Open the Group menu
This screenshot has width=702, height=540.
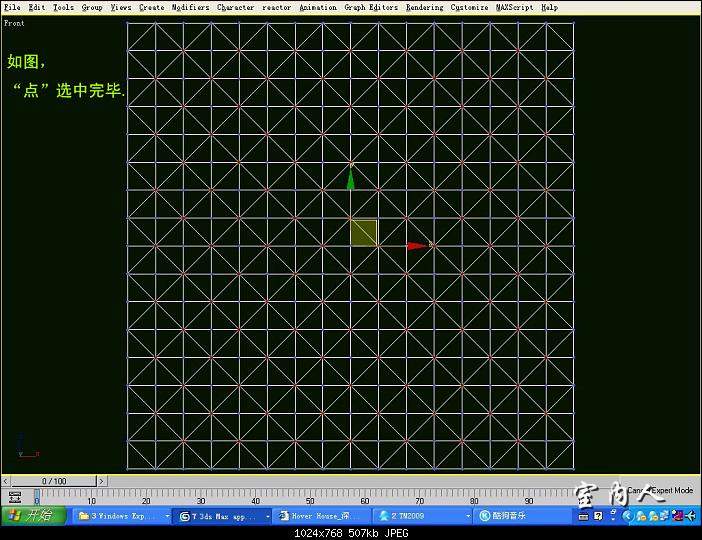pos(92,7)
